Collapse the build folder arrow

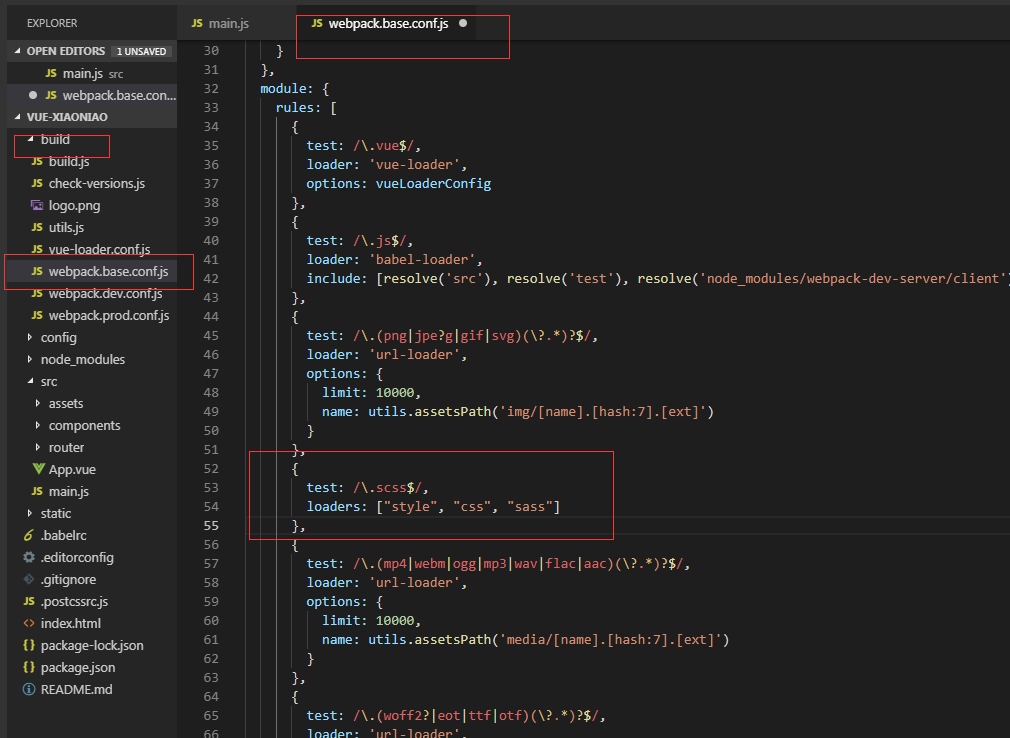(30, 139)
